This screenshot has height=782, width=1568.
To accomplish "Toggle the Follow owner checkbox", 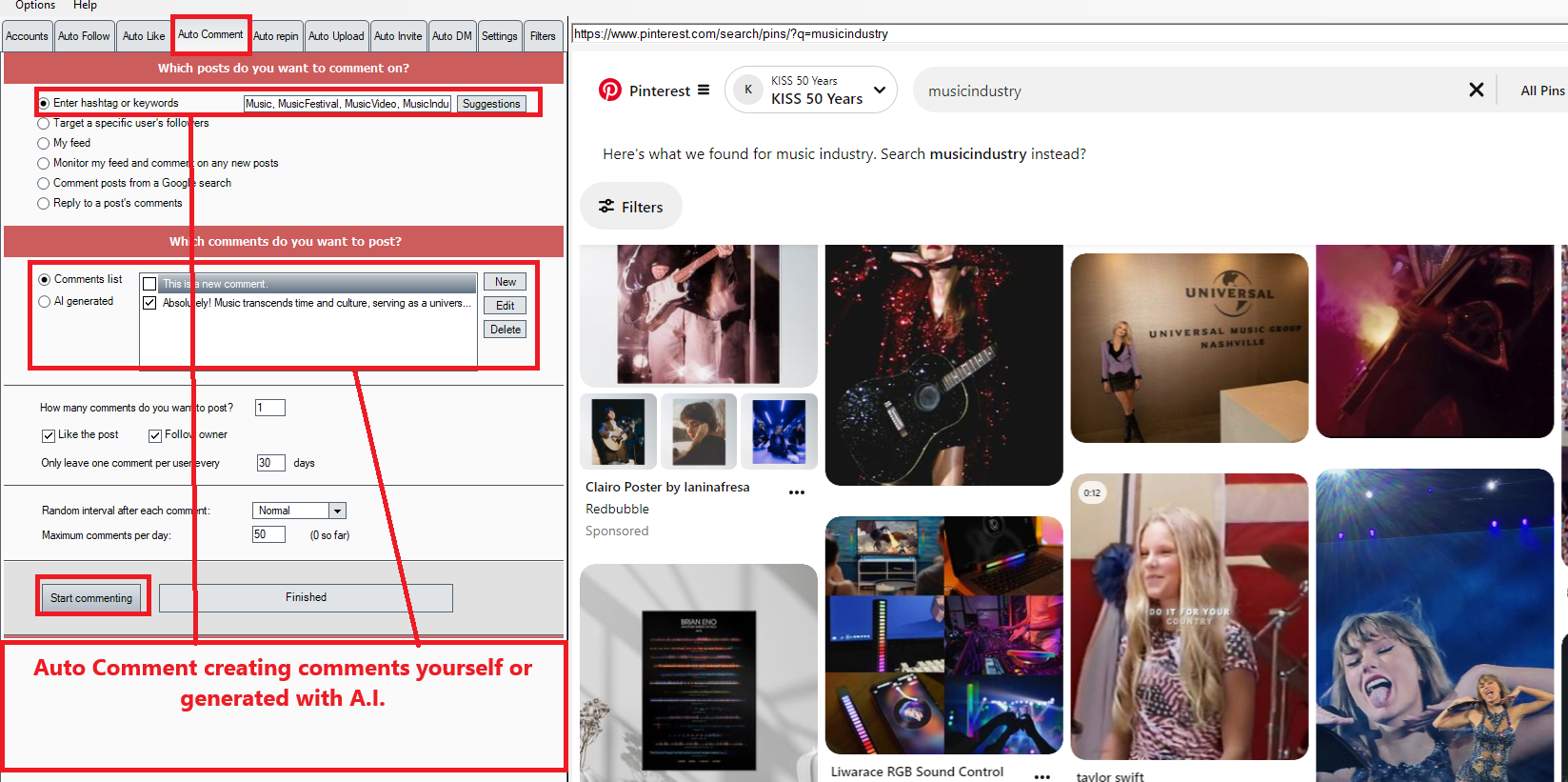I will (x=155, y=435).
